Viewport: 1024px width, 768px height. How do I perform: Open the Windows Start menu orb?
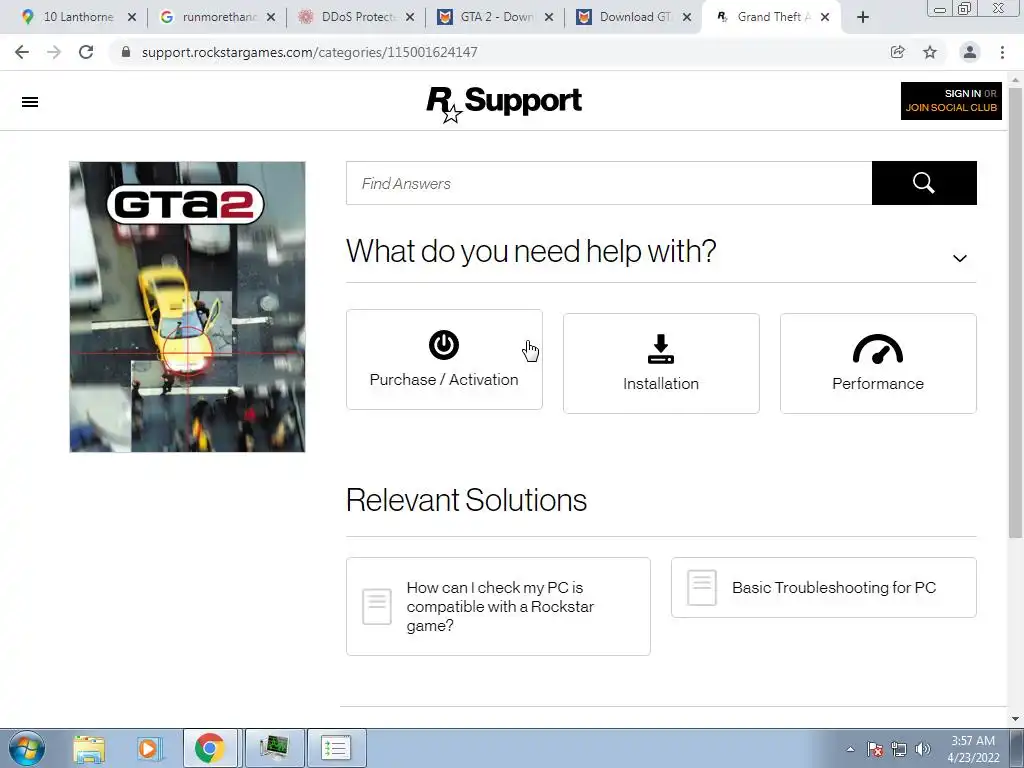(x=27, y=748)
